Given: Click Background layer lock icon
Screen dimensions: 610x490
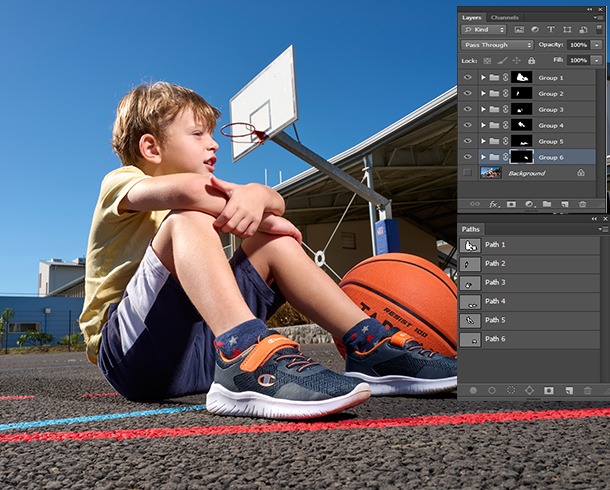Looking at the screenshot, I should 581,172.
